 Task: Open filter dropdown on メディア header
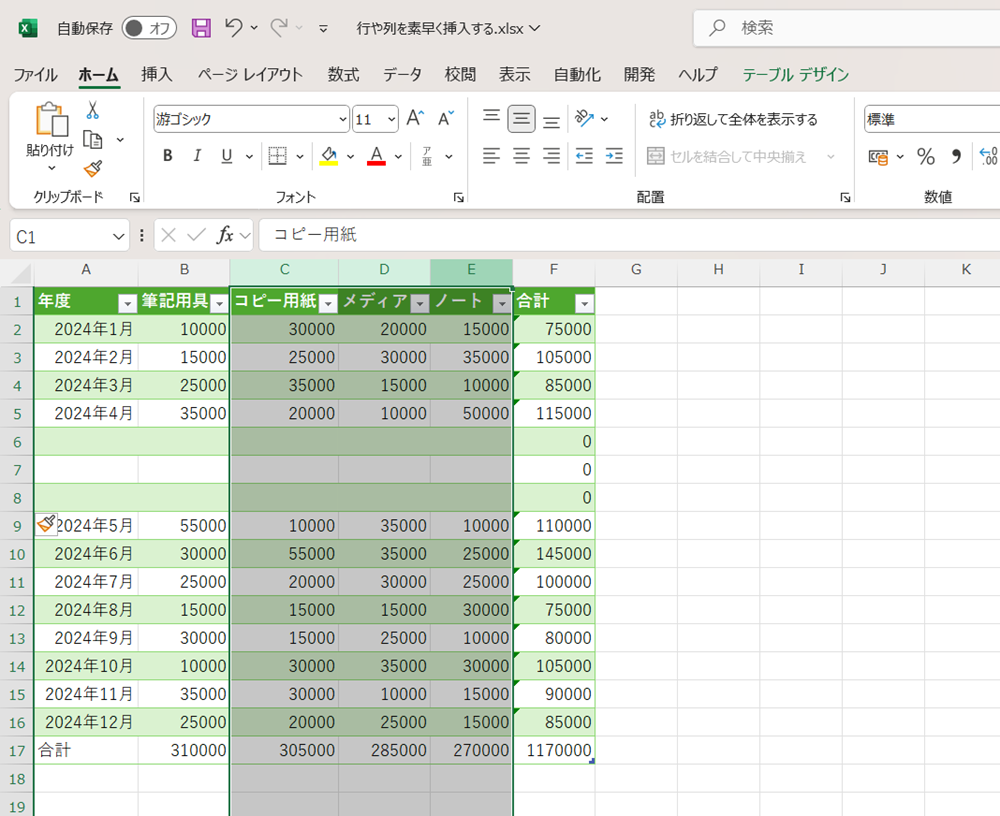point(420,304)
